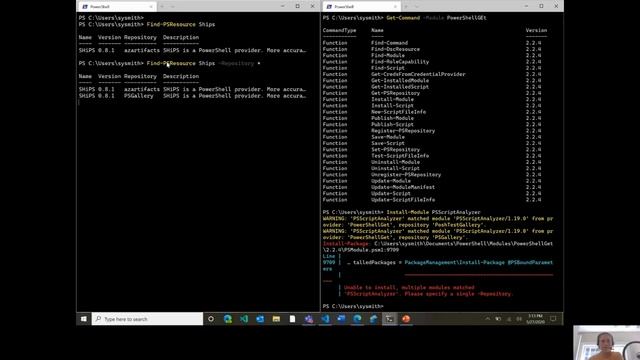This screenshot has height=360, width=640.
Task: Open green VS Code Insiders taskbar icon
Action: point(244,319)
